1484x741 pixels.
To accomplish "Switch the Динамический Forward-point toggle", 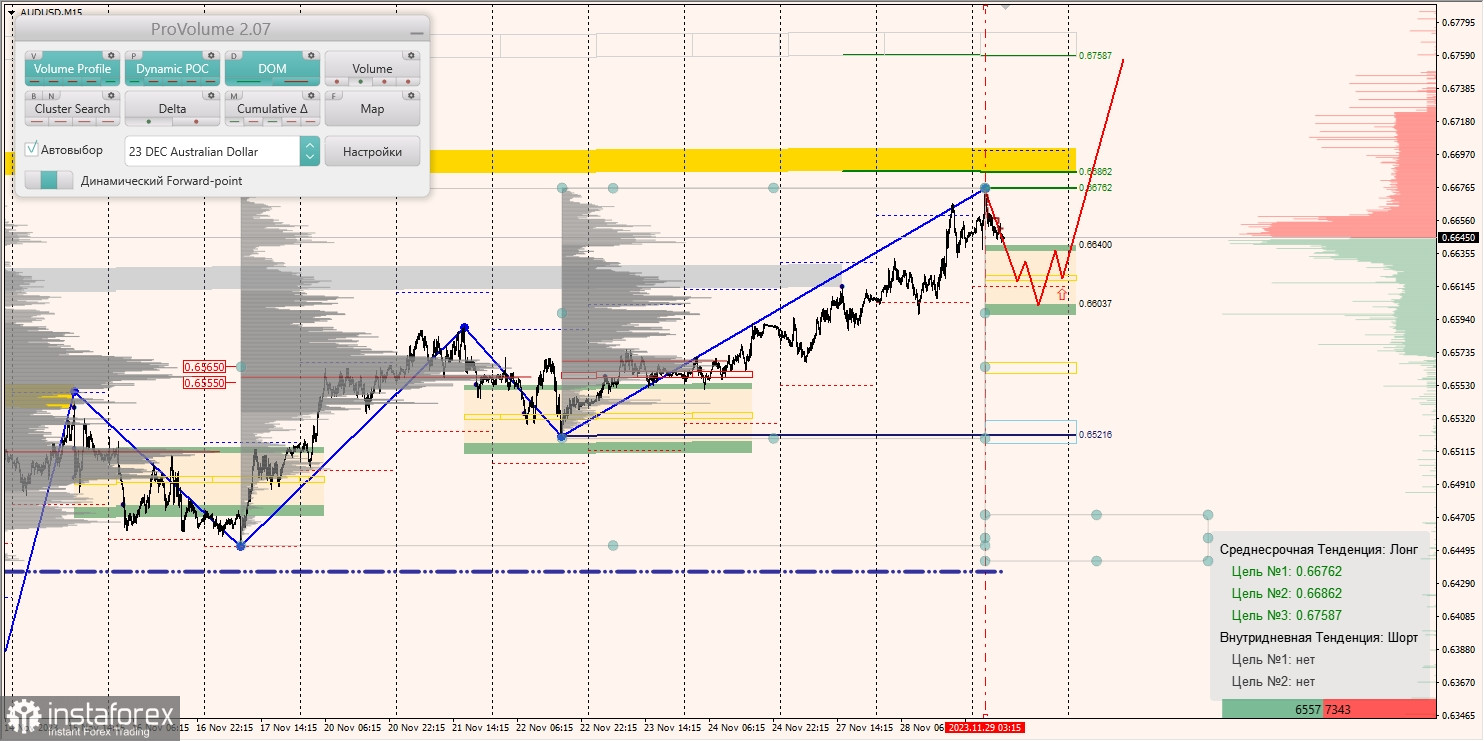I will pyautogui.click(x=49, y=180).
